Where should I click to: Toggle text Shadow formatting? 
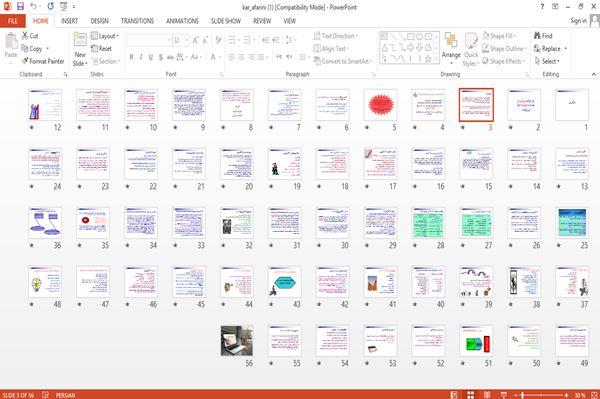[160, 57]
